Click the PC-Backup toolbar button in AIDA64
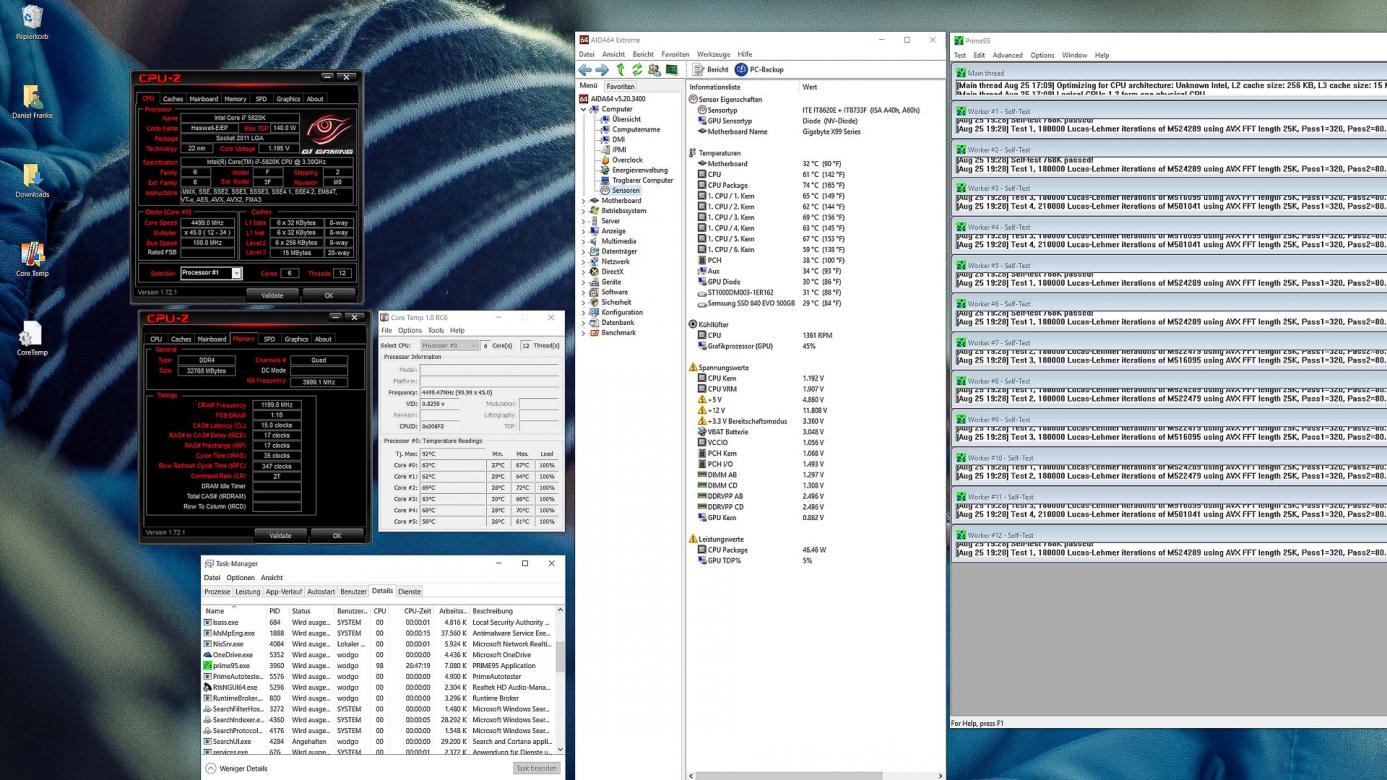Screen dimensions: 1387x780 pos(759,70)
